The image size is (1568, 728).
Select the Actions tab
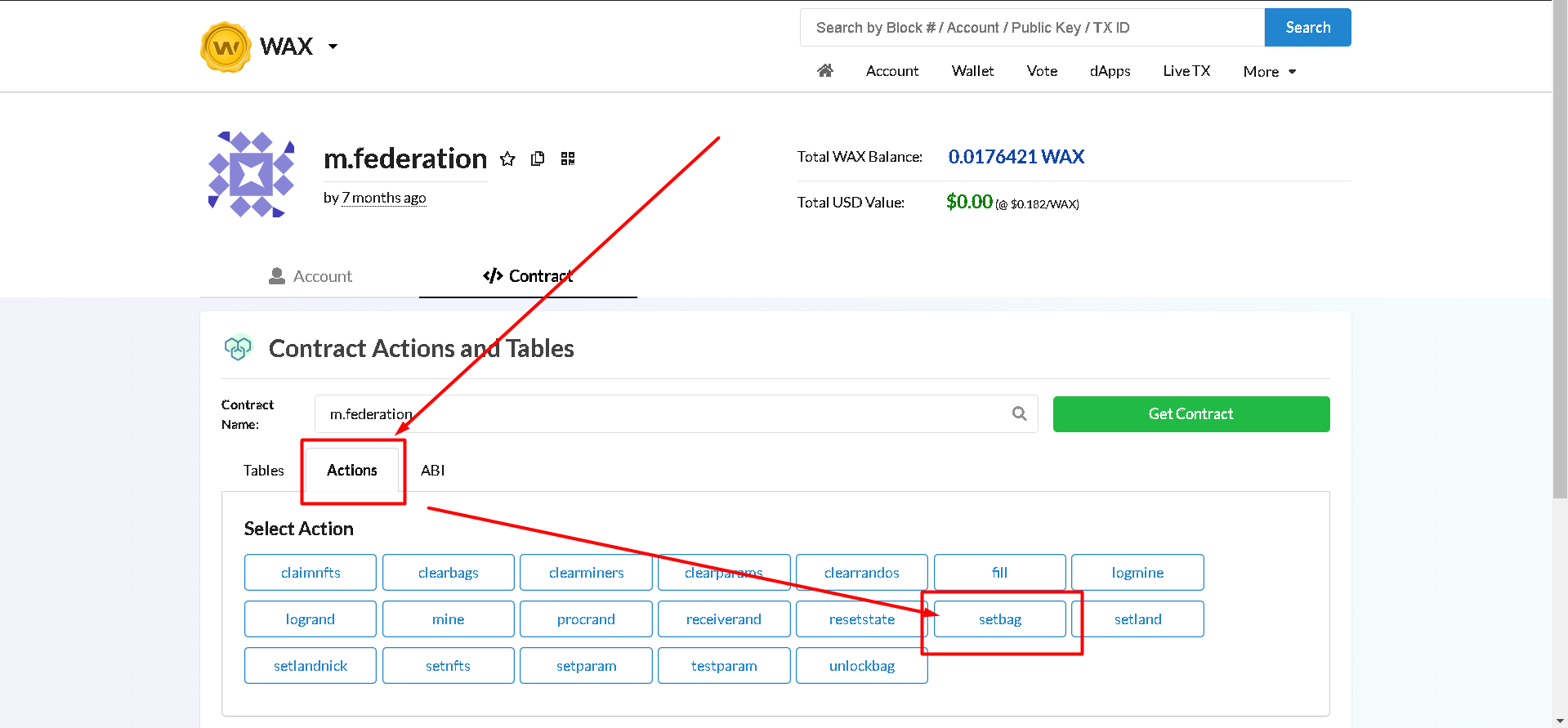pyautogui.click(x=352, y=471)
